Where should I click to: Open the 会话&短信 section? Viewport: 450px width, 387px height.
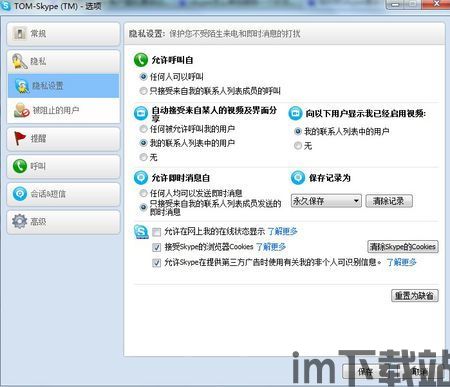click(63, 194)
